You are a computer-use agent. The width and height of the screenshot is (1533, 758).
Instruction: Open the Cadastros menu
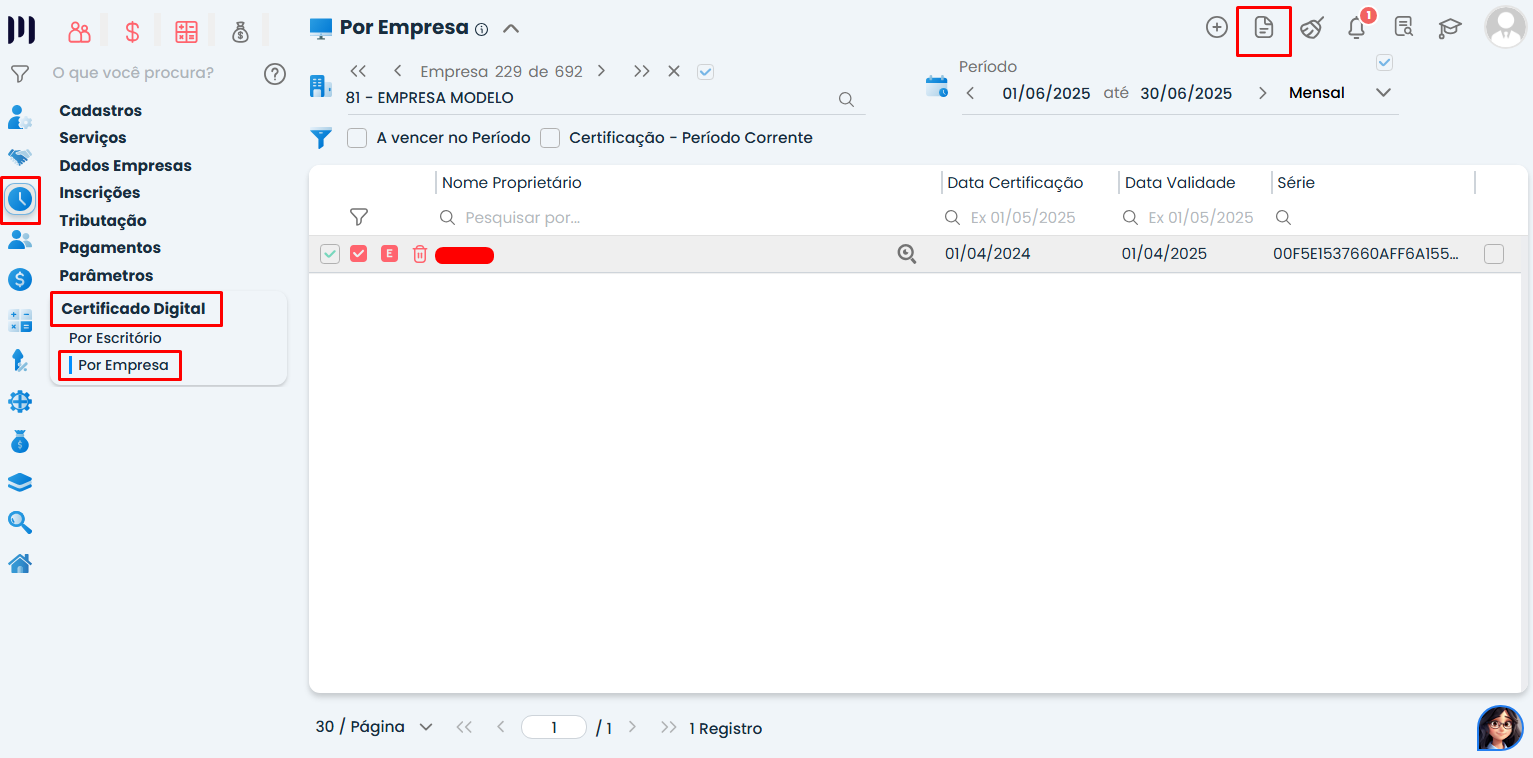point(100,110)
